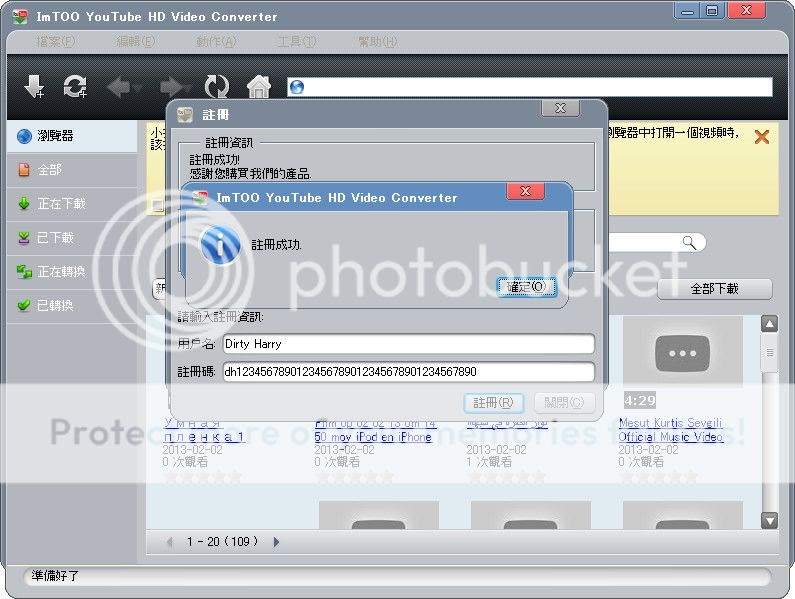Go to next page of results
This screenshot has height=599, width=795.
(x=276, y=542)
